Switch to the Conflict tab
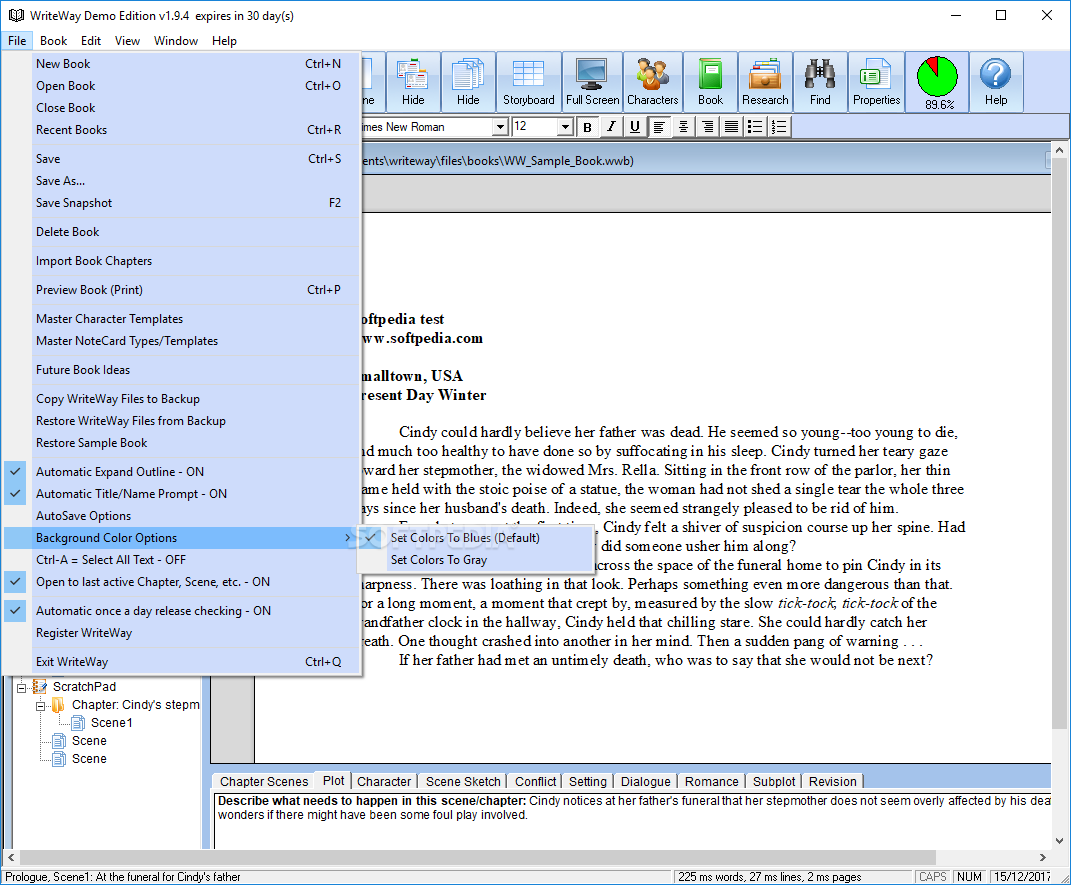This screenshot has width=1071, height=885. 536,782
